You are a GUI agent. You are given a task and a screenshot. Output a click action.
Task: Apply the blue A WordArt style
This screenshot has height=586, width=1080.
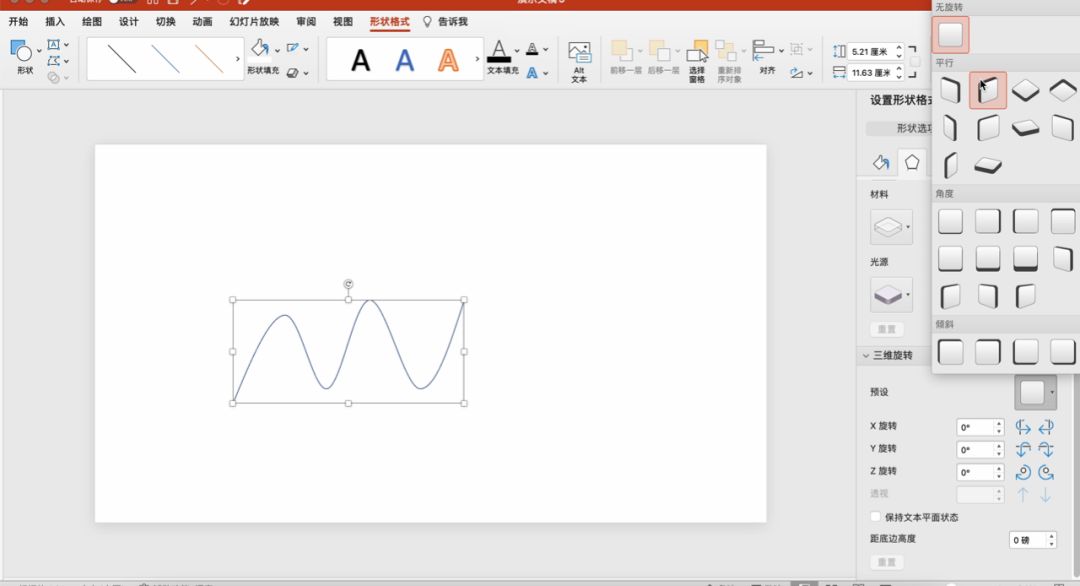tap(405, 61)
